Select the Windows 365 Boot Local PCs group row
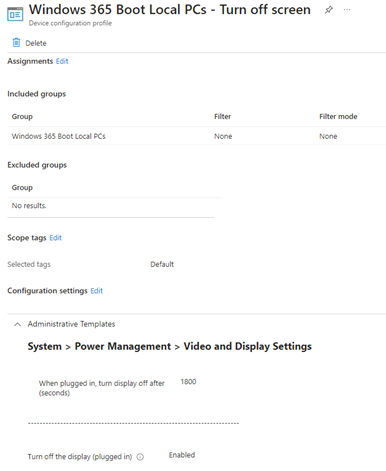386x471 pixels. pyautogui.click(x=196, y=136)
